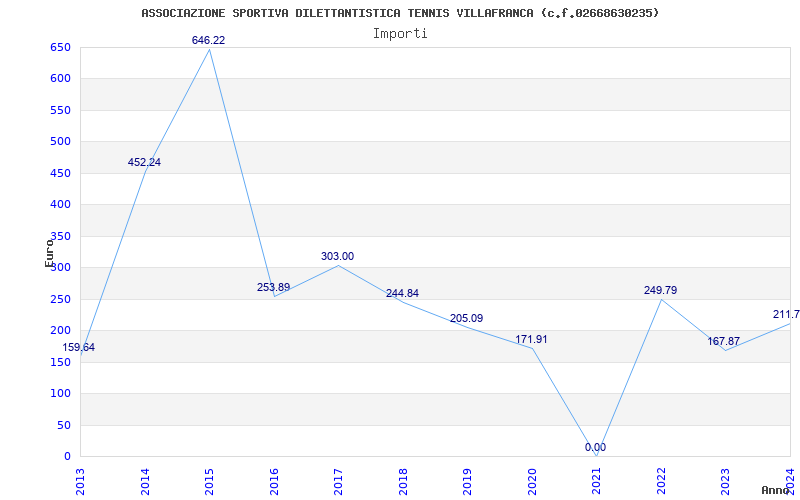Click the 646.22 peak value label
This screenshot has height=500, width=800.
208,40
